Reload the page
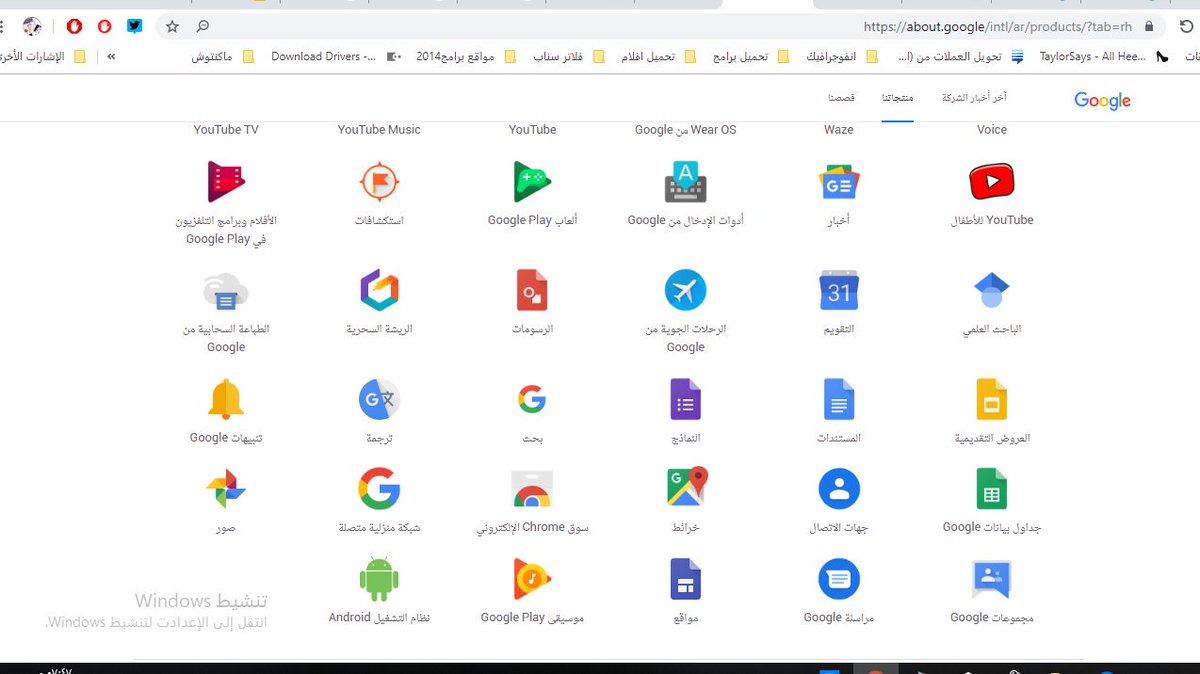 (x=1187, y=27)
